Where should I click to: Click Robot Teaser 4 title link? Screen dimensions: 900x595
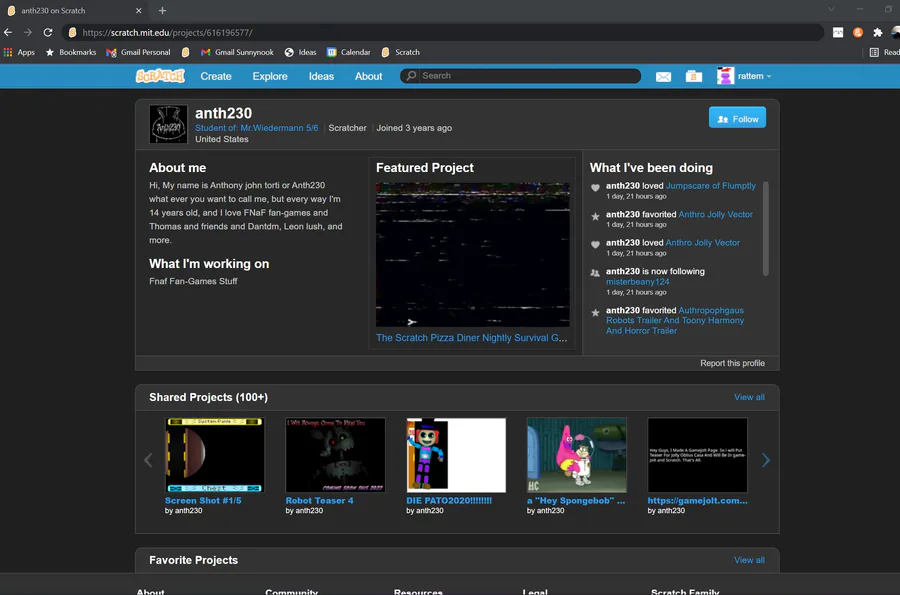(x=319, y=500)
